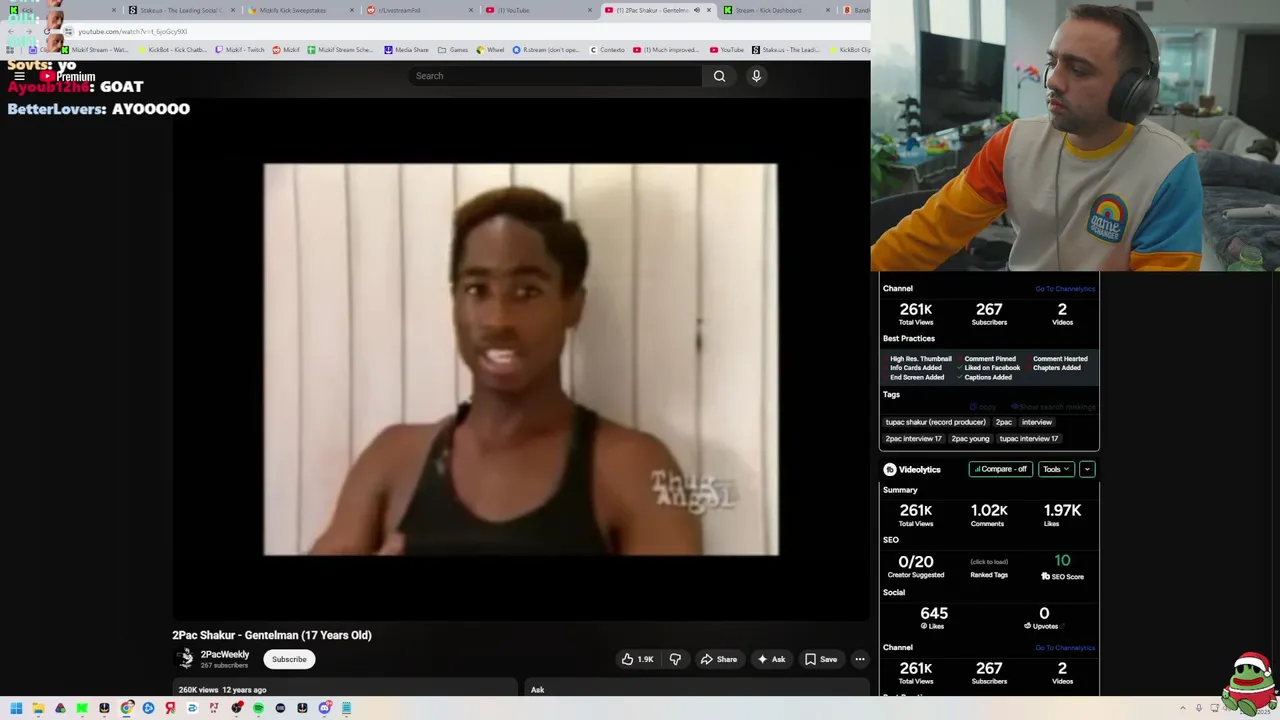Open the Media Share bookmark
The image size is (1280, 720).
point(406,49)
